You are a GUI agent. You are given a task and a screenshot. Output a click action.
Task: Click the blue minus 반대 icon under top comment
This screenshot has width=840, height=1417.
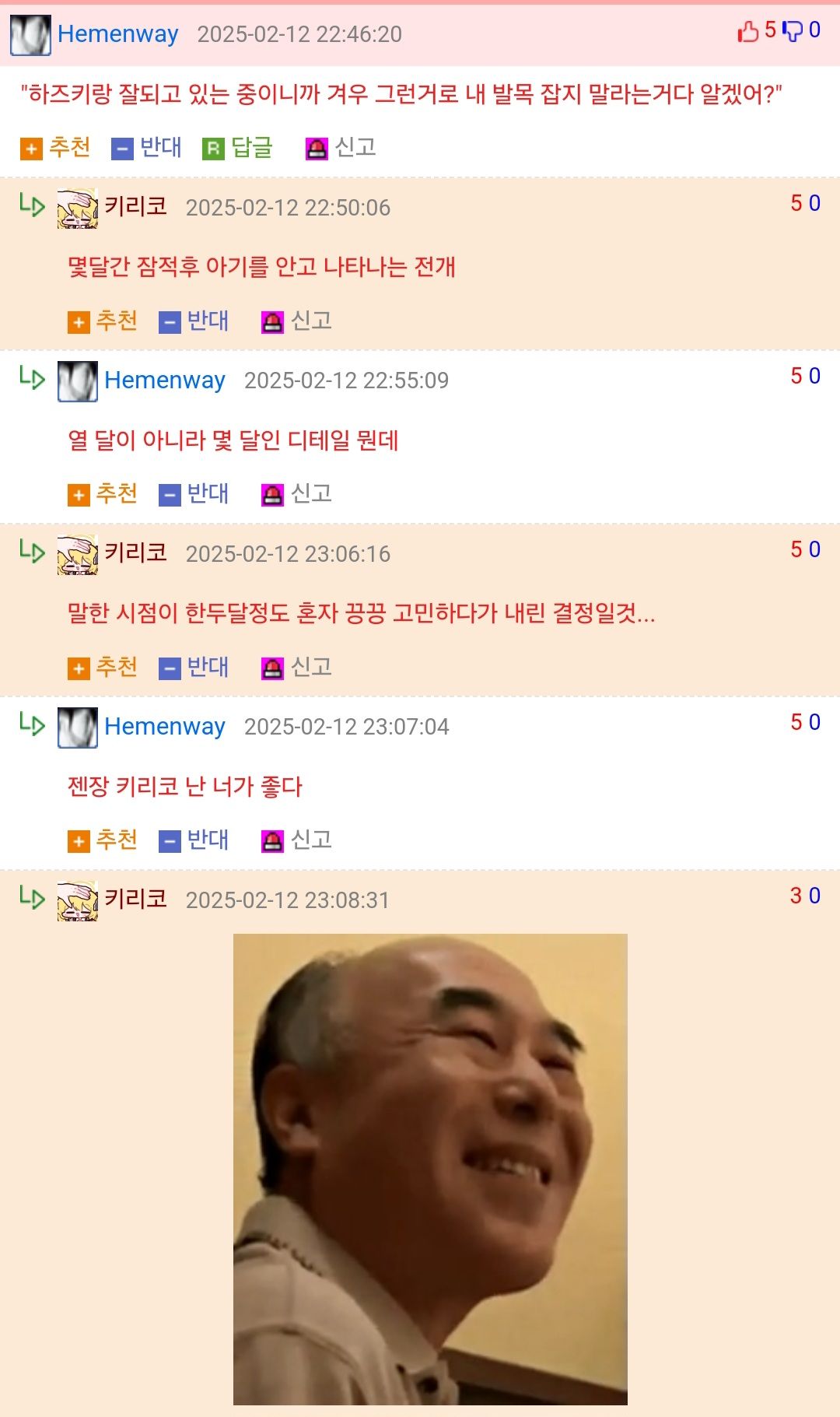tap(122, 149)
